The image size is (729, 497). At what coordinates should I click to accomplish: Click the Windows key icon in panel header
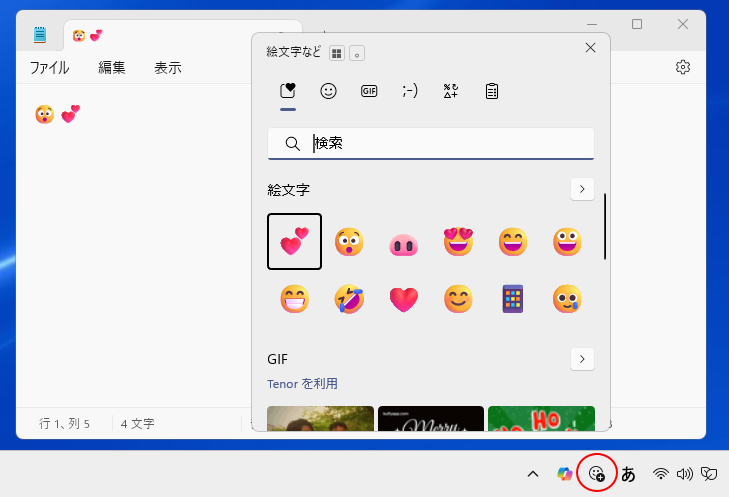coord(337,53)
